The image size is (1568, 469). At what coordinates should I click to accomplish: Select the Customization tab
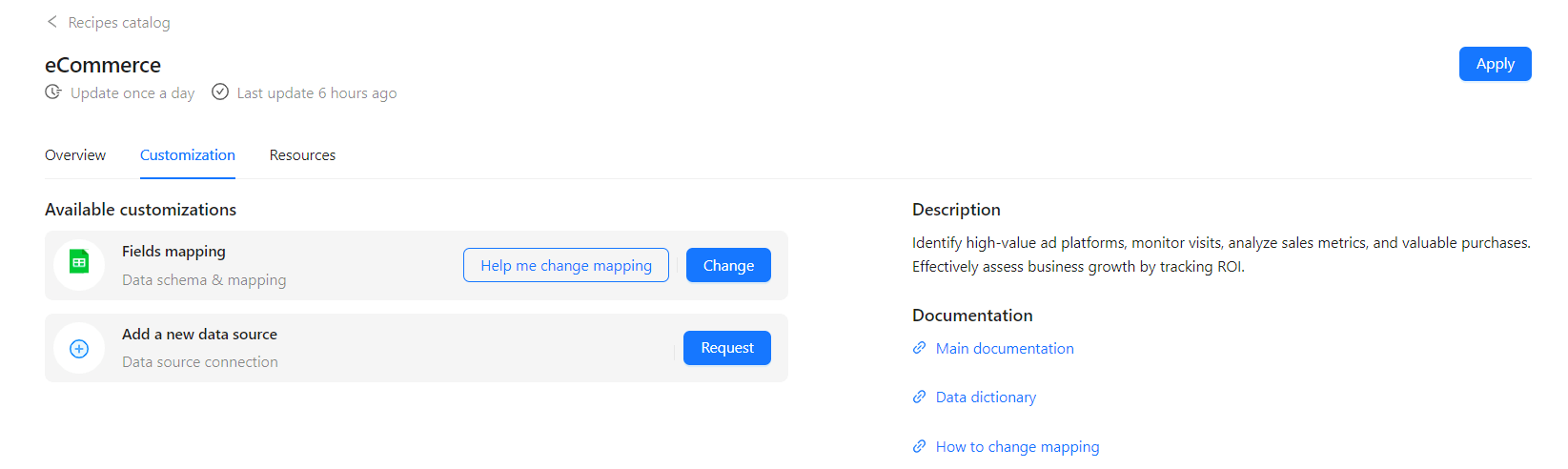click(x=188, y=155)
